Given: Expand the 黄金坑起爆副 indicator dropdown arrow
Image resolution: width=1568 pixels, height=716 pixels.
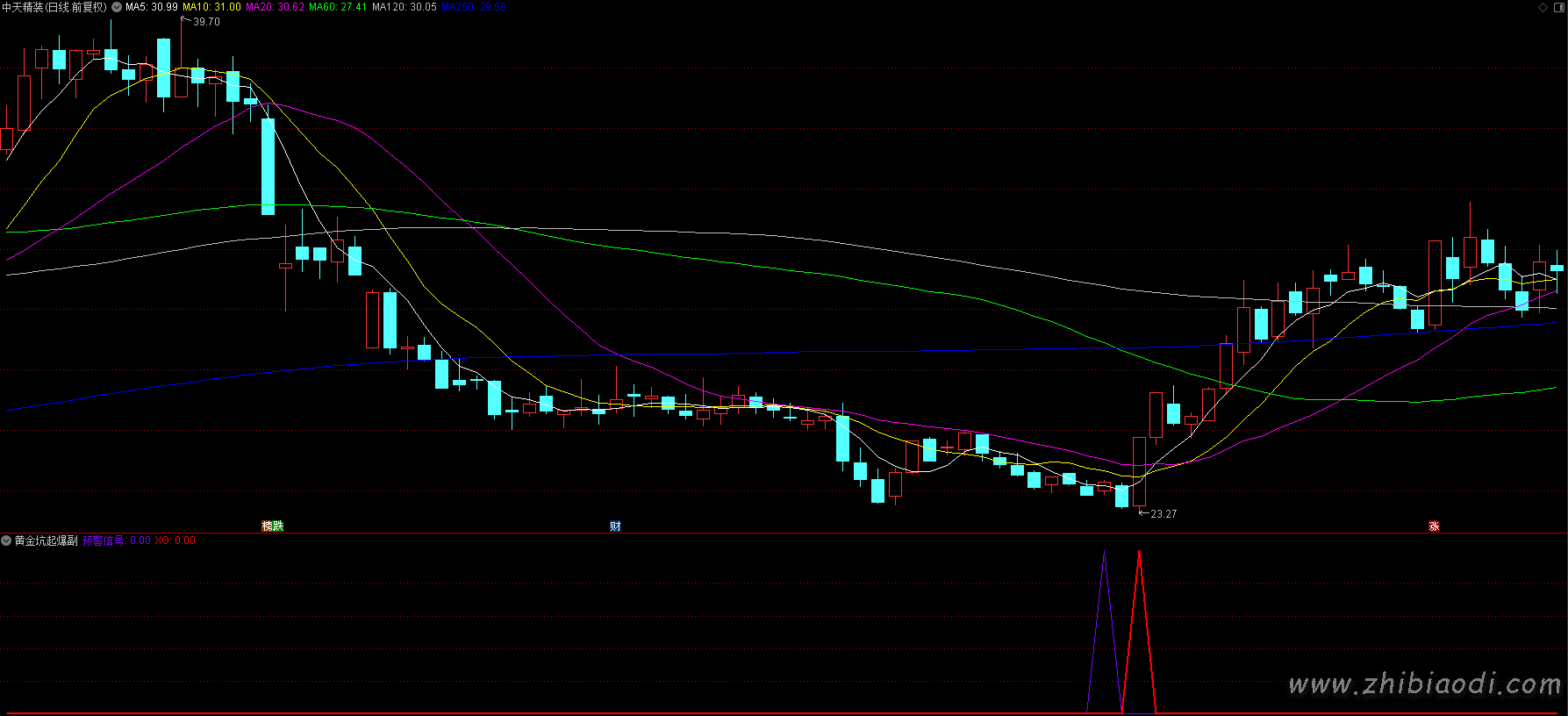Looking at the screenshot, I should 6,541.
